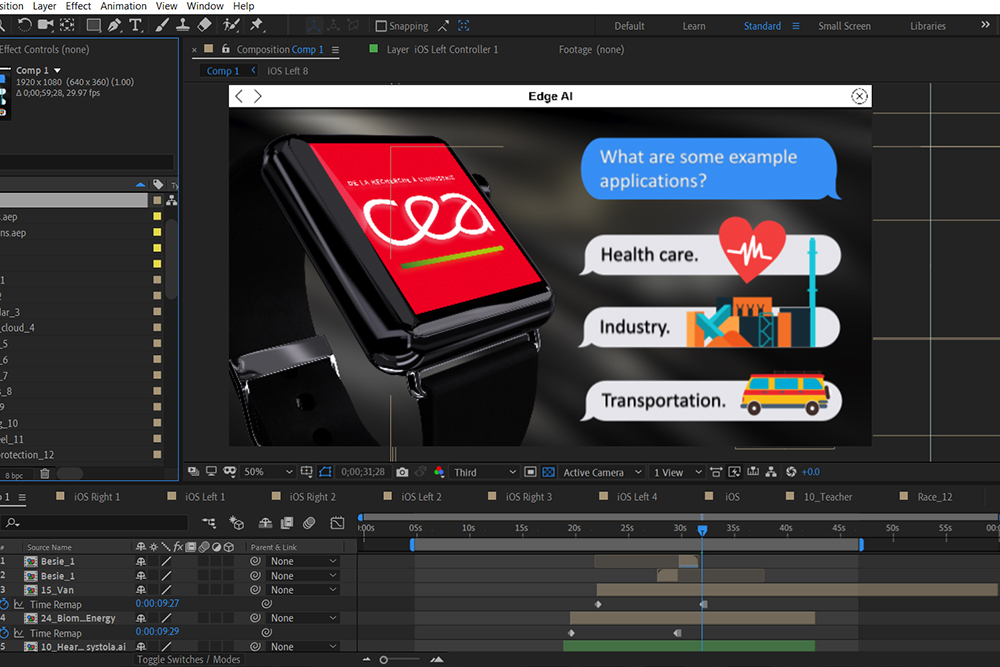Image resolution: width=1000 pixels, height=667 pixels.
Task: Open the Libraries workspace
Action: [927, 26]
